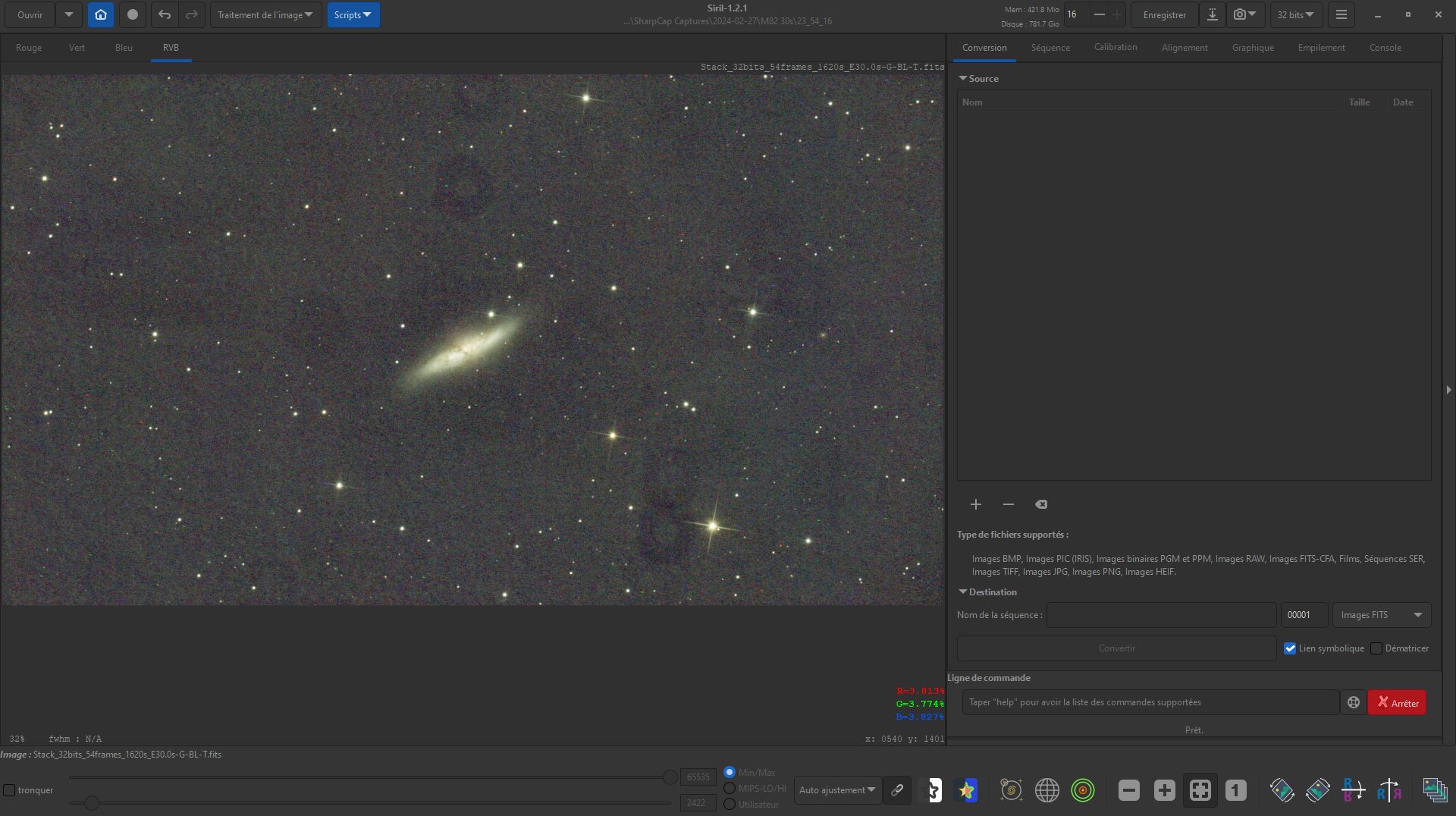The height and width of the screenshot is (816, 1456).
Task: Select the MIPS-LO/HI radio button
Action: [730, 788]
